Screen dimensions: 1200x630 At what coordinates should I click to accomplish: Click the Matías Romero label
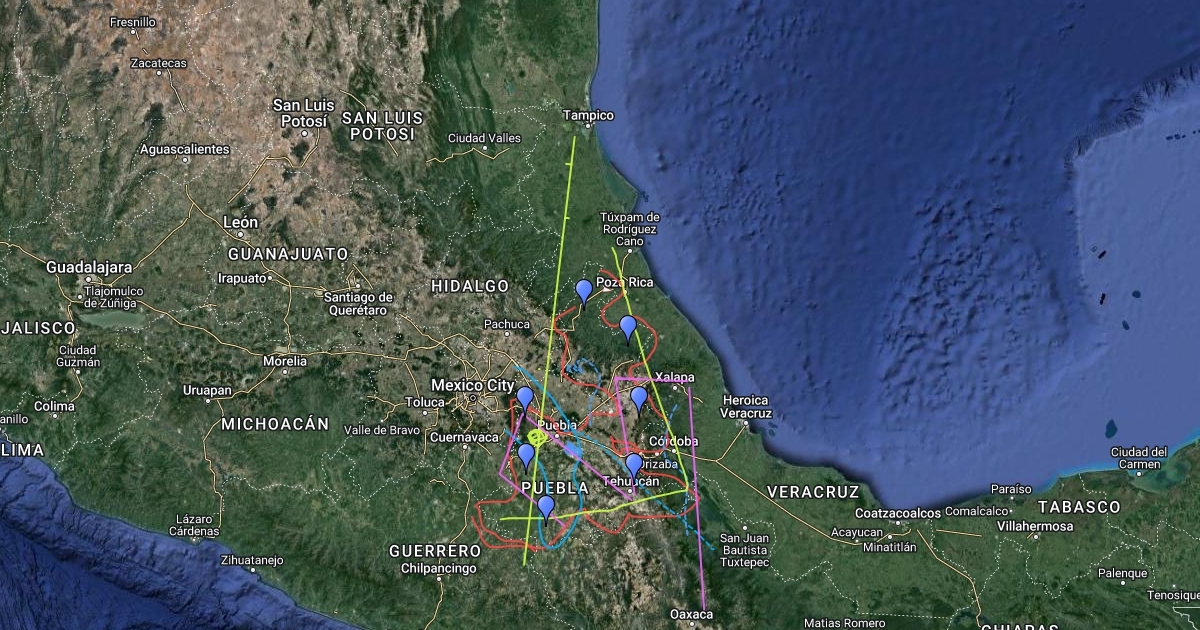point(846,622)
